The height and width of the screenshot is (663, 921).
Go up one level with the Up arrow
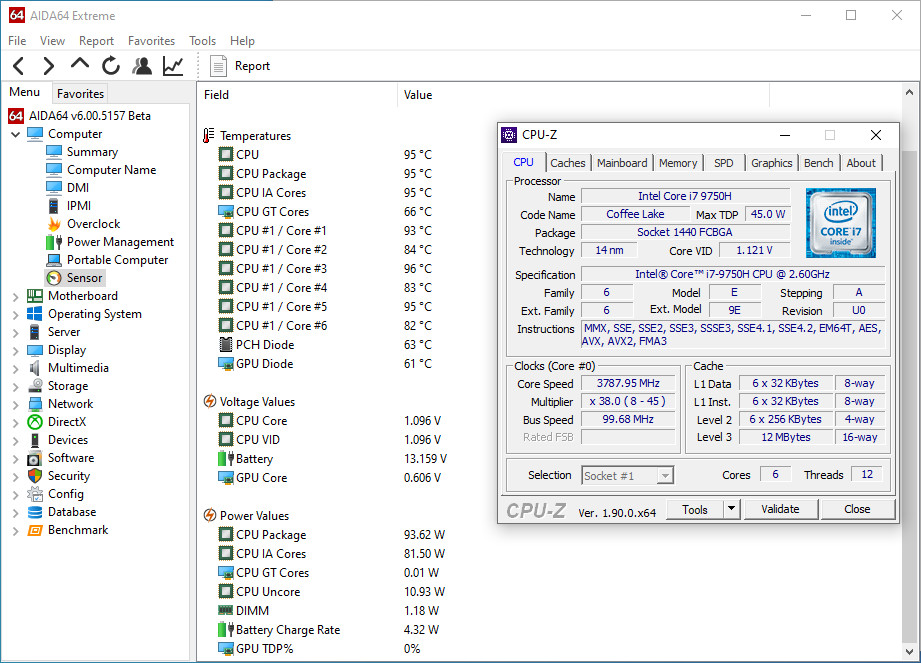(x=80, y=64)
